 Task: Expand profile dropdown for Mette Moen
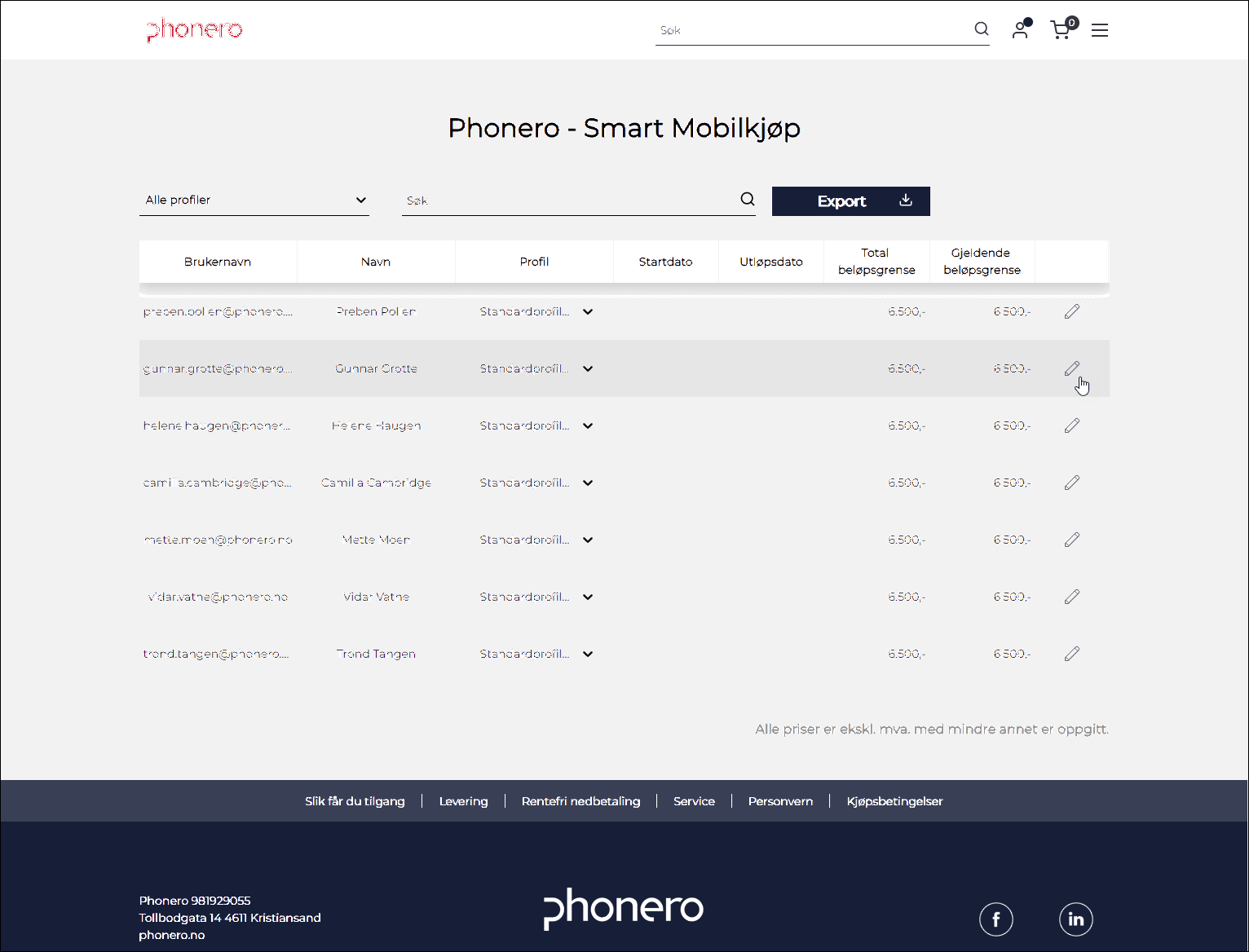[x=588, y=540]
